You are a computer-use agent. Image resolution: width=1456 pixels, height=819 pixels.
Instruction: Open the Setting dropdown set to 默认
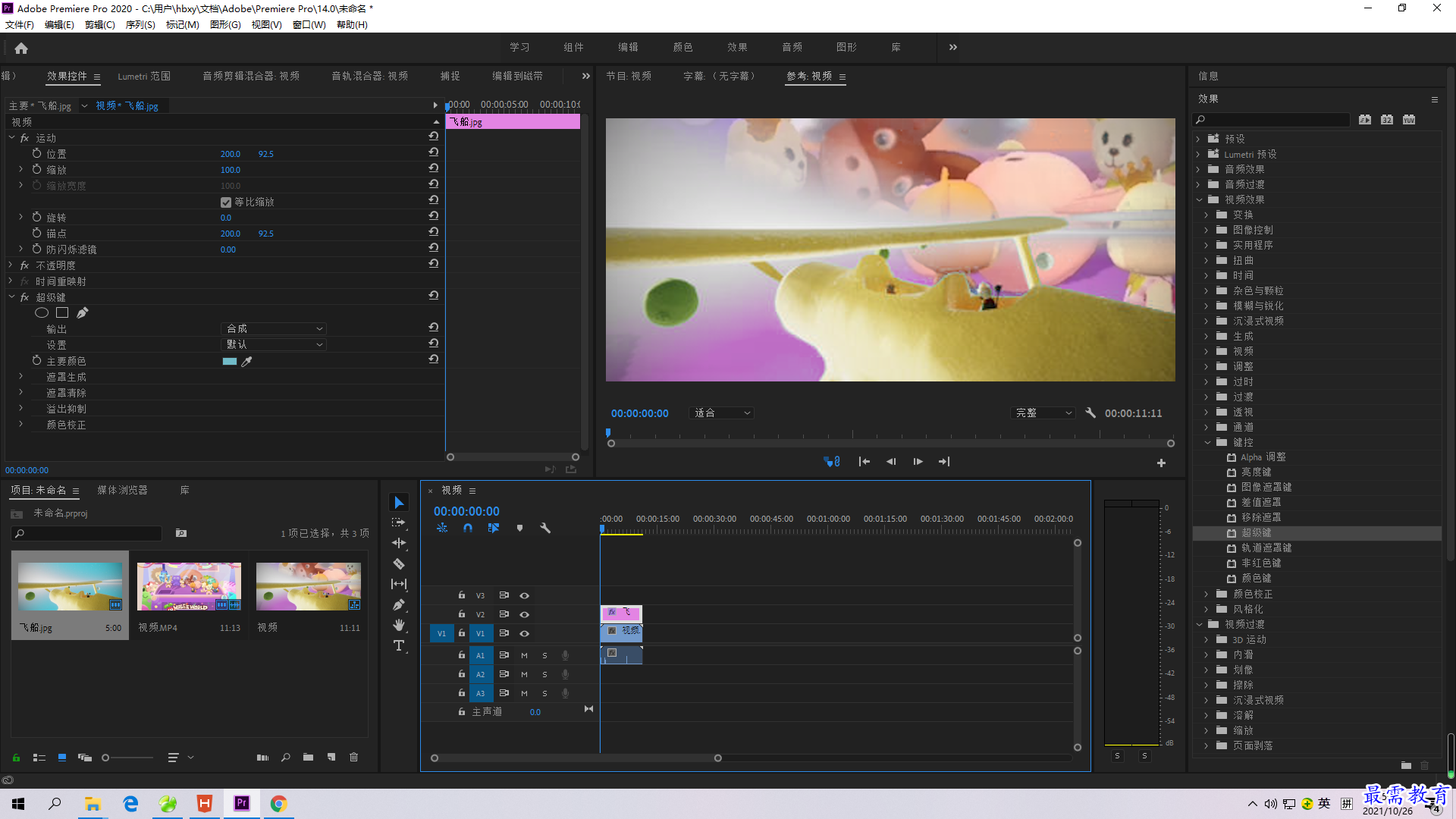[x=274, y=344]
